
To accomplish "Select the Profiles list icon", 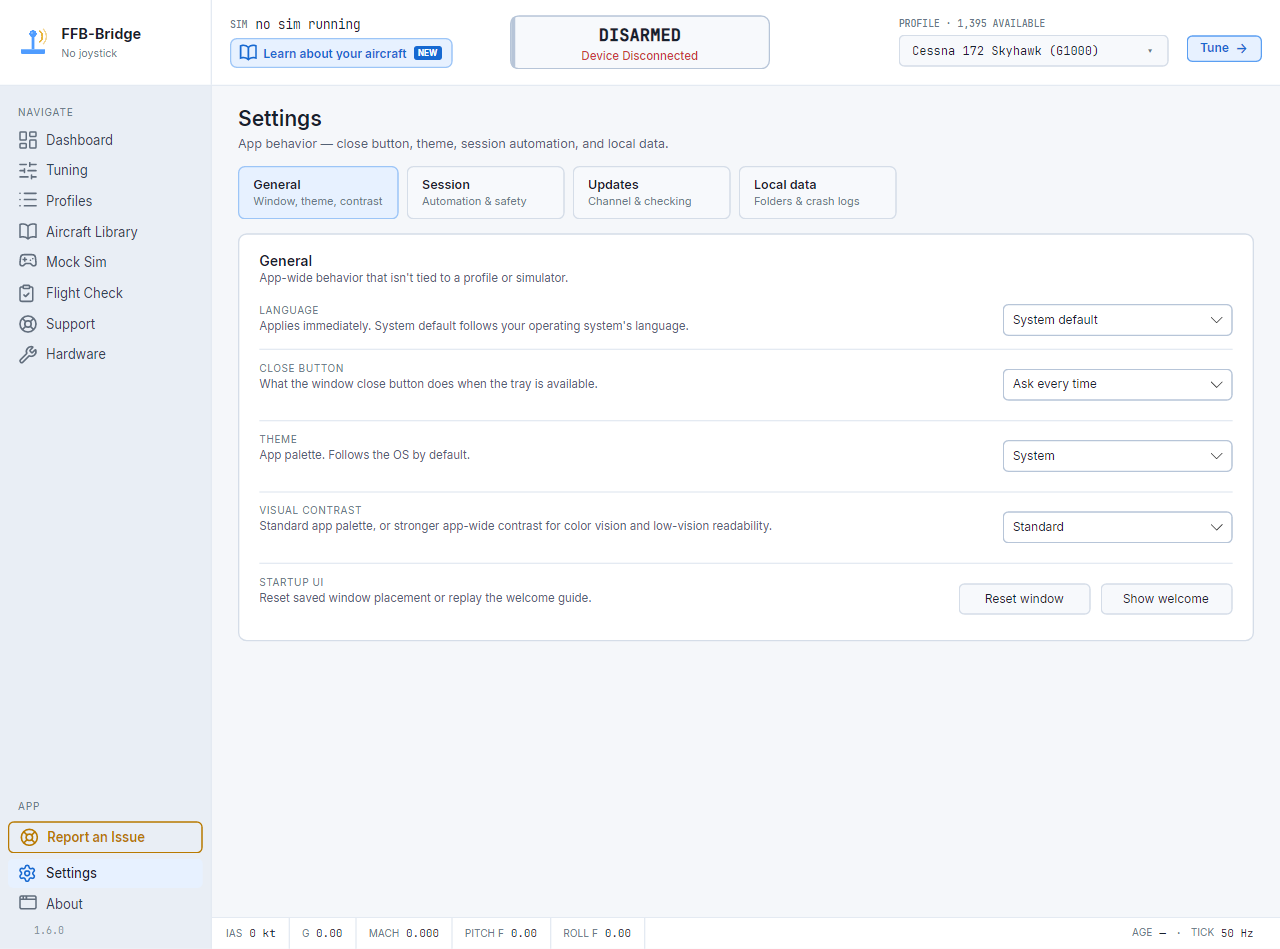I will 28,201.
